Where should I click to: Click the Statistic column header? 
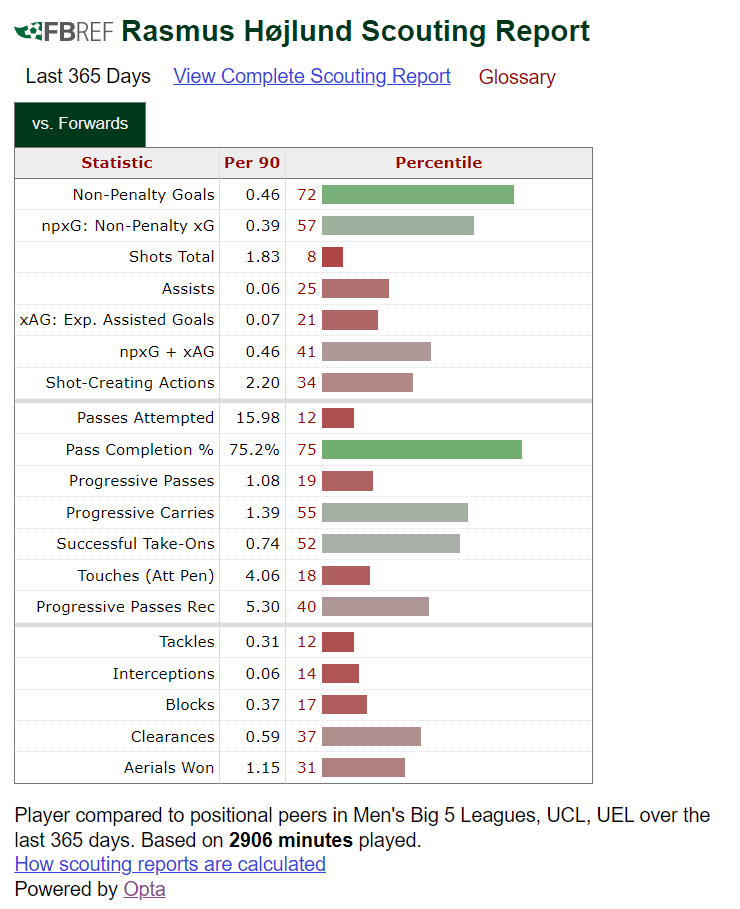point(117,163)
